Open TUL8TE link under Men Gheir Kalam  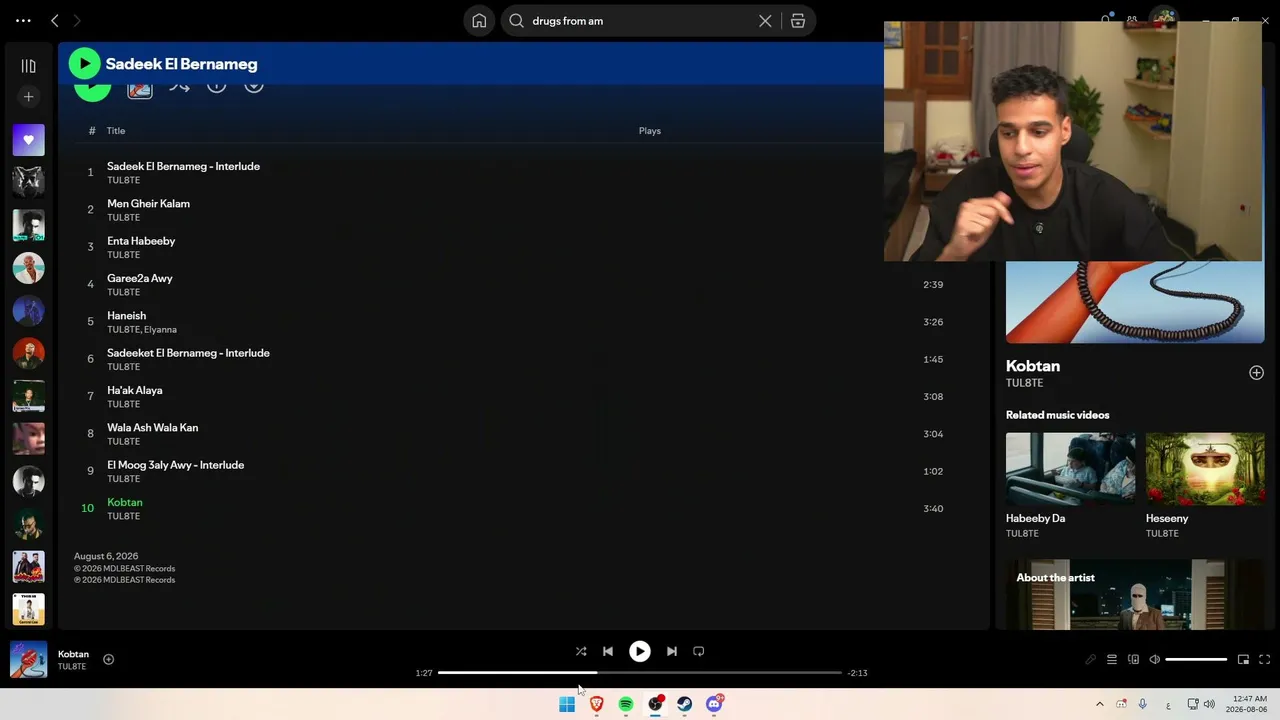[123, 218]
